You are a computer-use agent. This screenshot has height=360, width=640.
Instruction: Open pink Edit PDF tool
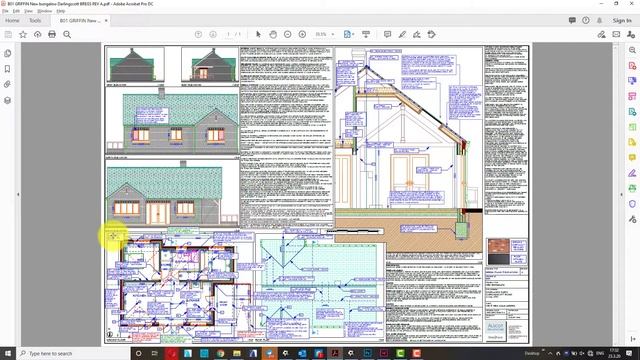point(632,96)
